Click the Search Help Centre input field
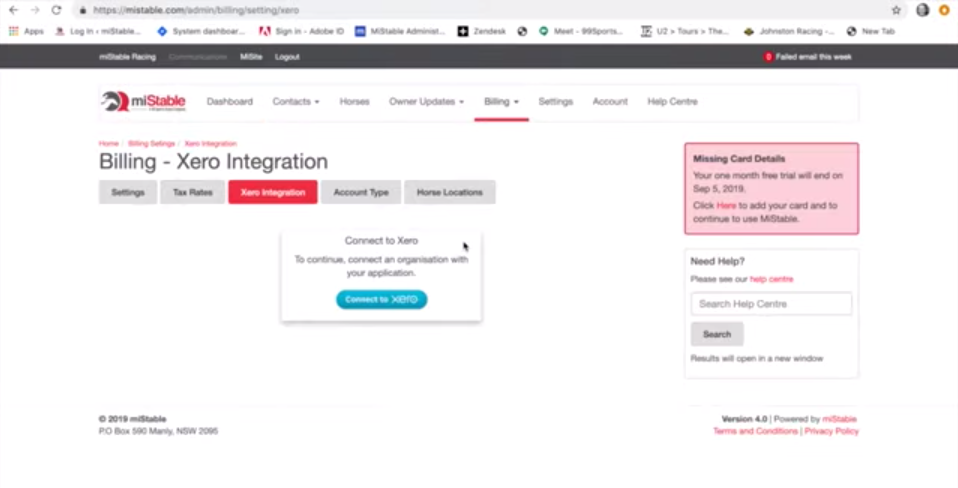 (x=771, y=304)
